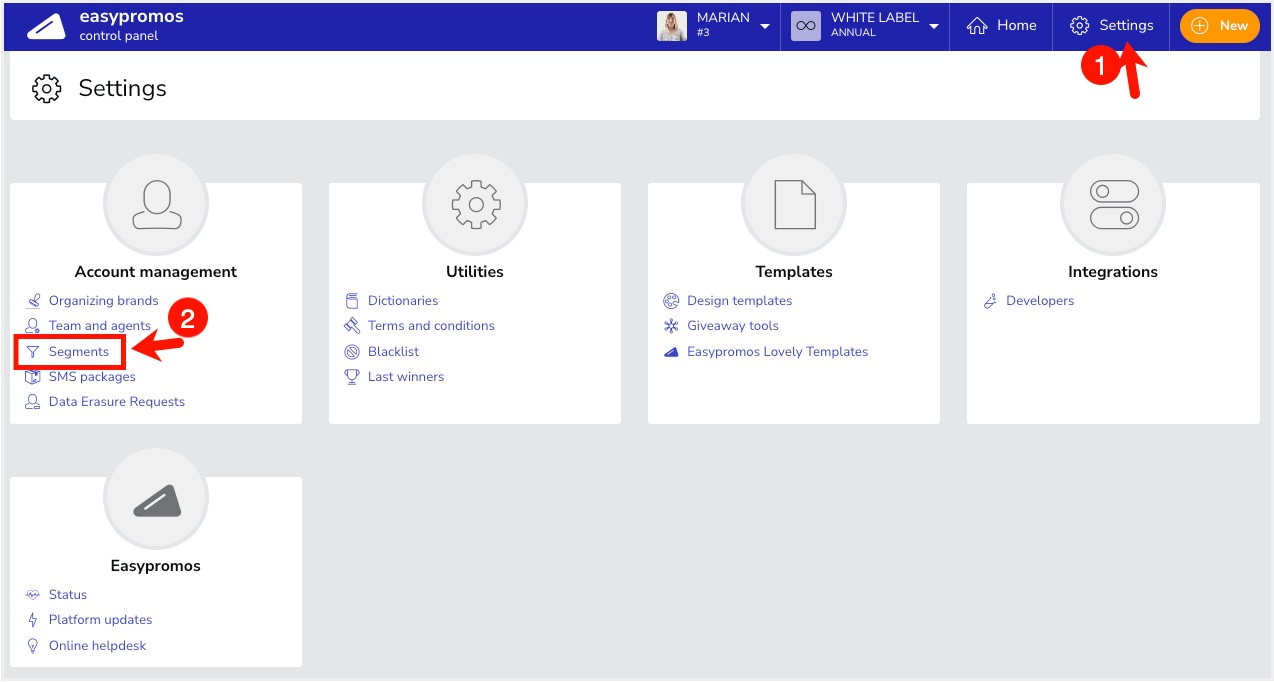This screenshot has height=682, width=1274.
Task: Click the Giveaway tools icon
Action: [671, 325]
